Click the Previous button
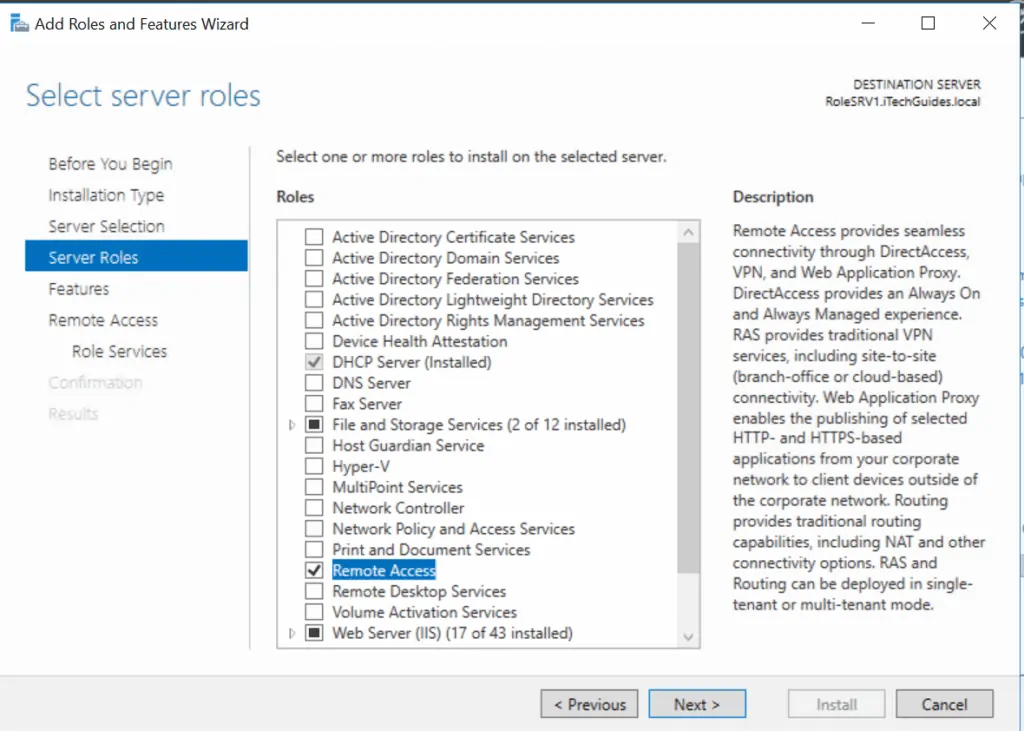Viewport: 1024px width, 731px height. pos(589,704)
